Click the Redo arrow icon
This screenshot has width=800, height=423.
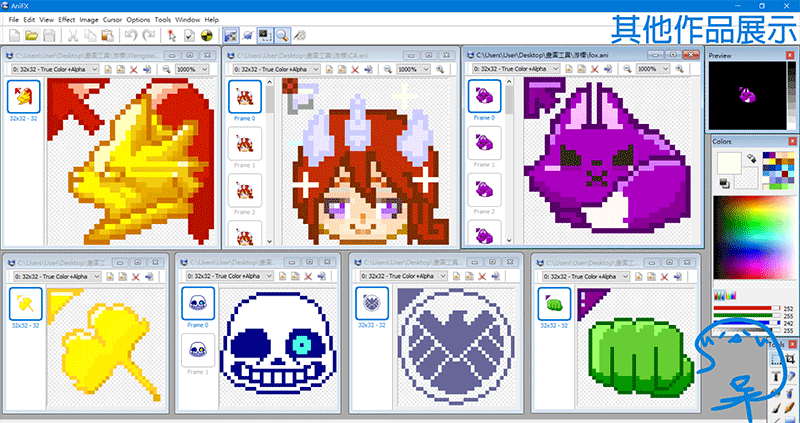(148, 35)
